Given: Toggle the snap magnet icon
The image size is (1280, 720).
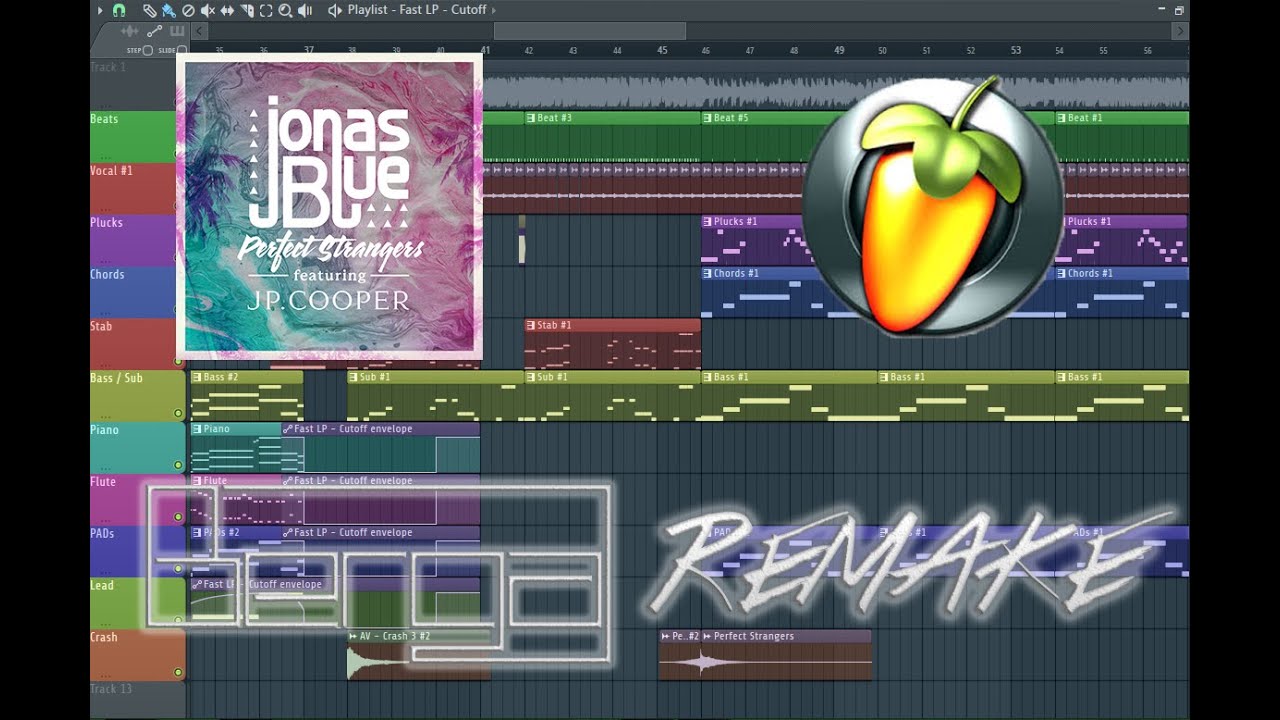Looking at the screenshot, I should [x=119, y=10].
